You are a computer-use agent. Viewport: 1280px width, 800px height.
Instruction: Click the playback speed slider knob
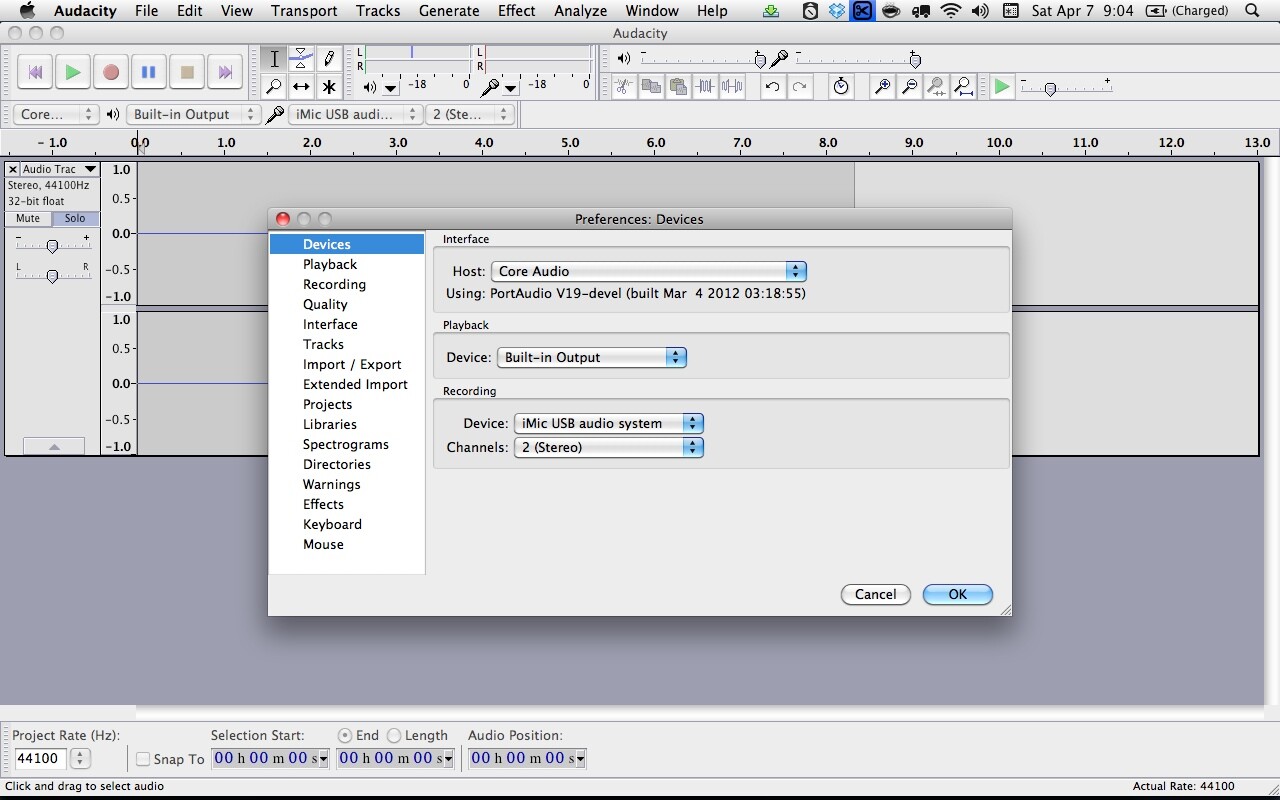[1050, 89]
